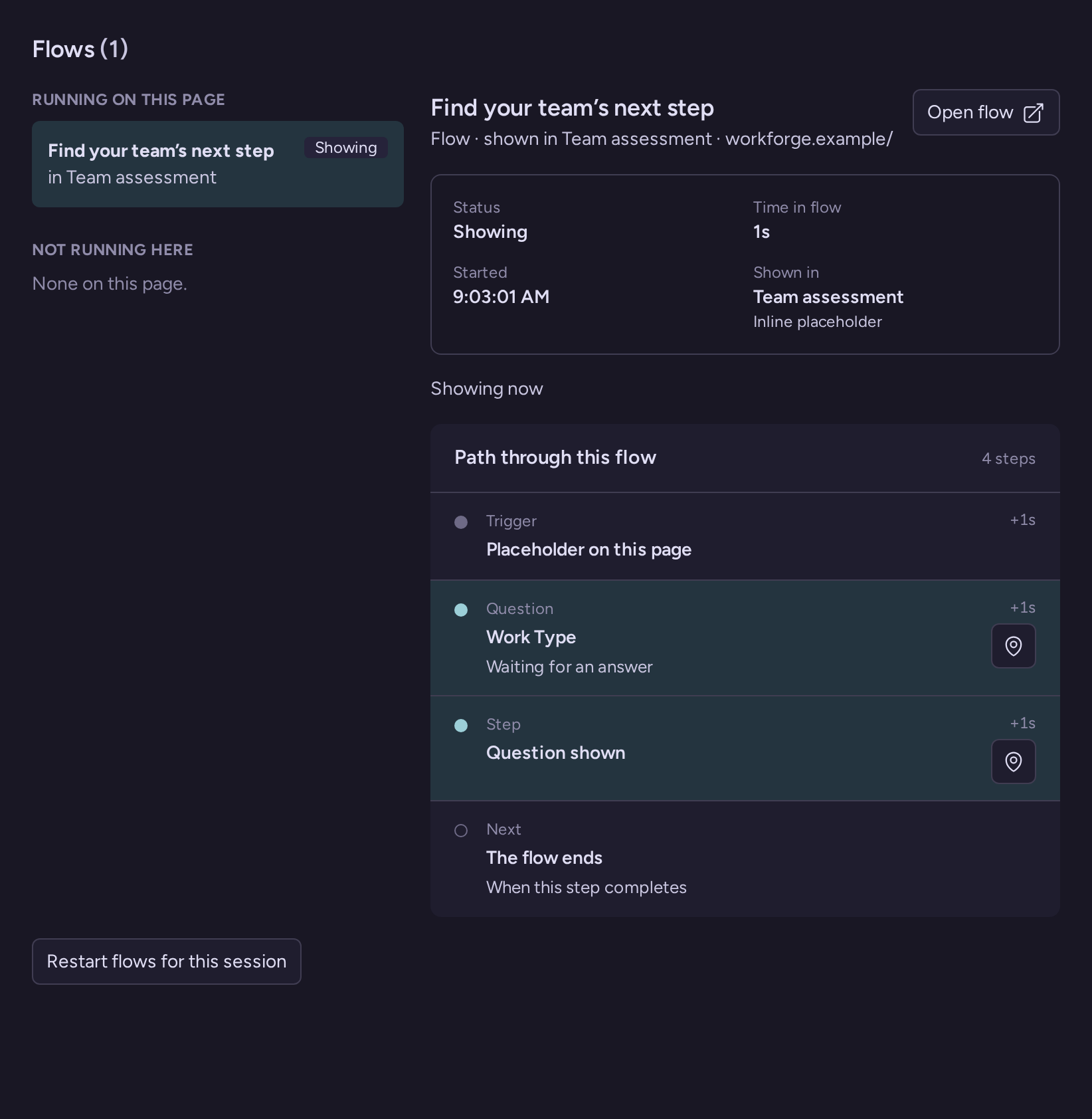1092x1119 pixels.
Task: Click the NOT RUNNING HERE section label
Action: tap(113, 250)
